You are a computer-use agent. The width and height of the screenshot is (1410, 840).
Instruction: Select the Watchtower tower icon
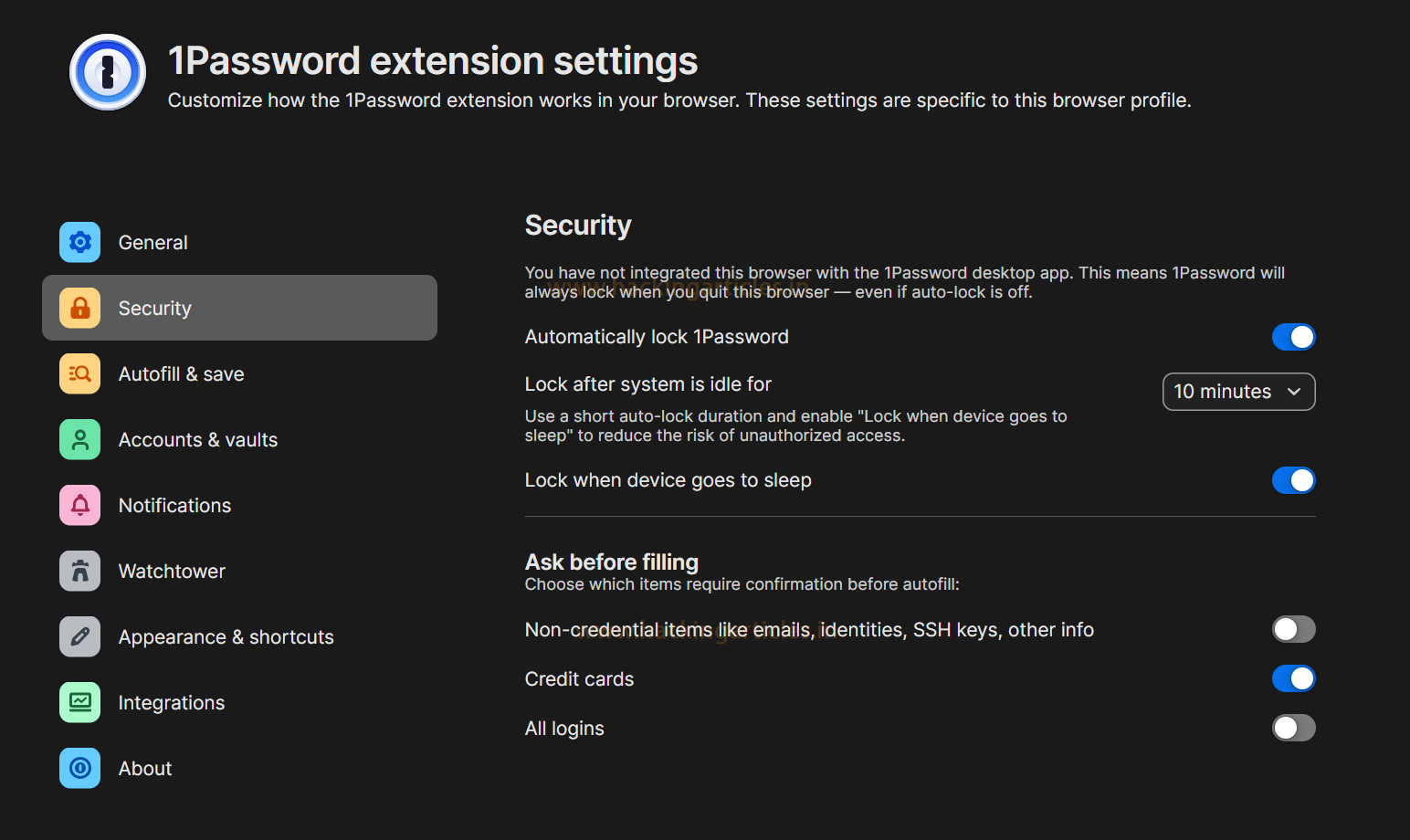pyautogui.click(x=80, y=571)
